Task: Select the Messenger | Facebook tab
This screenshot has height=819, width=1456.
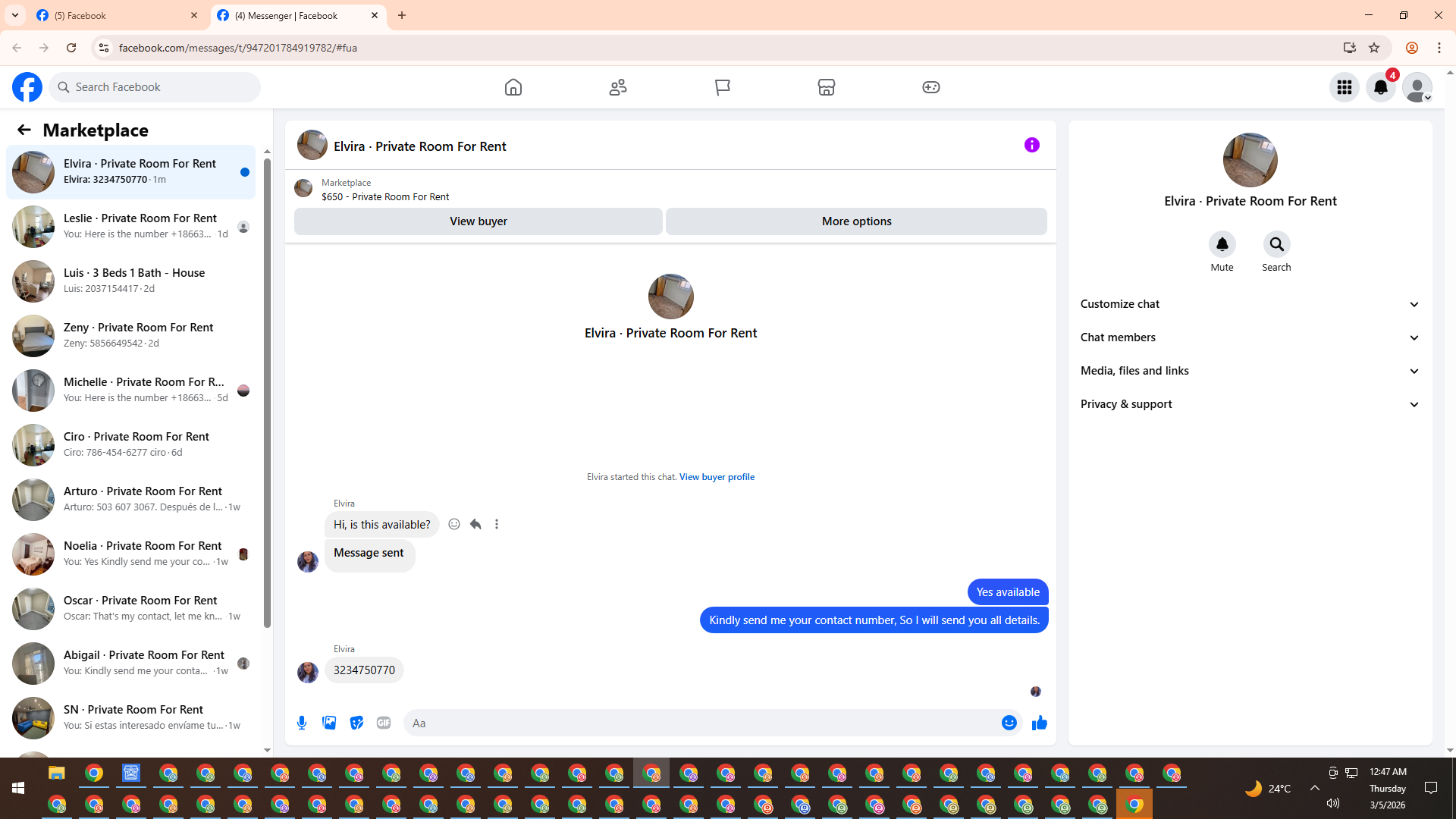Action: tap(298, 15)
